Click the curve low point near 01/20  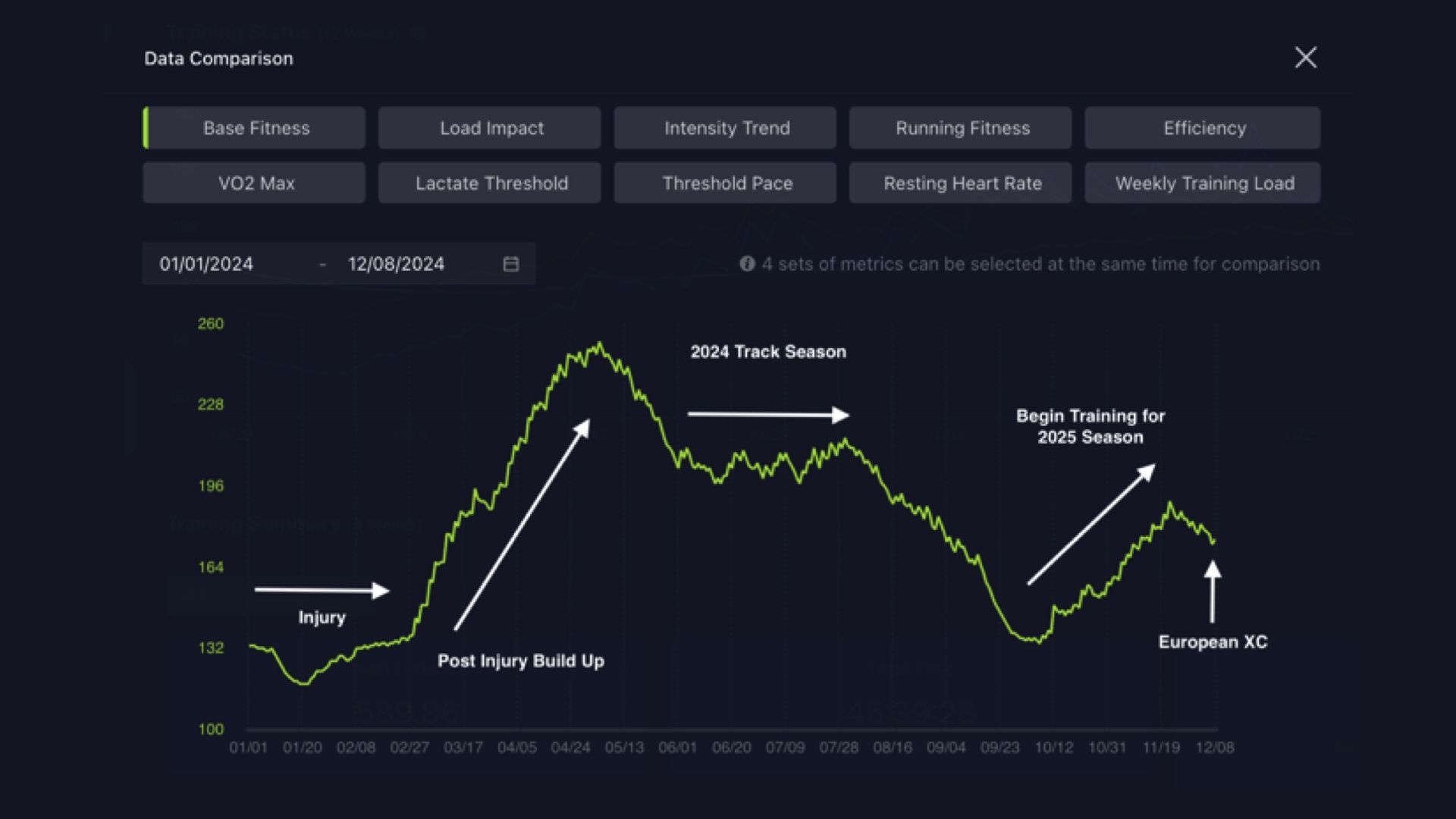[x=303, y=683]
